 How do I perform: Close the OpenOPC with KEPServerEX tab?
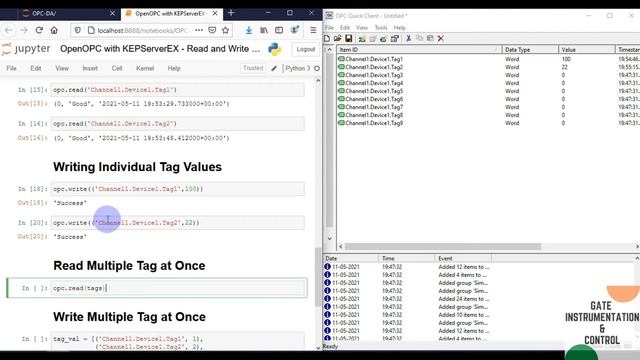(215, 13)
